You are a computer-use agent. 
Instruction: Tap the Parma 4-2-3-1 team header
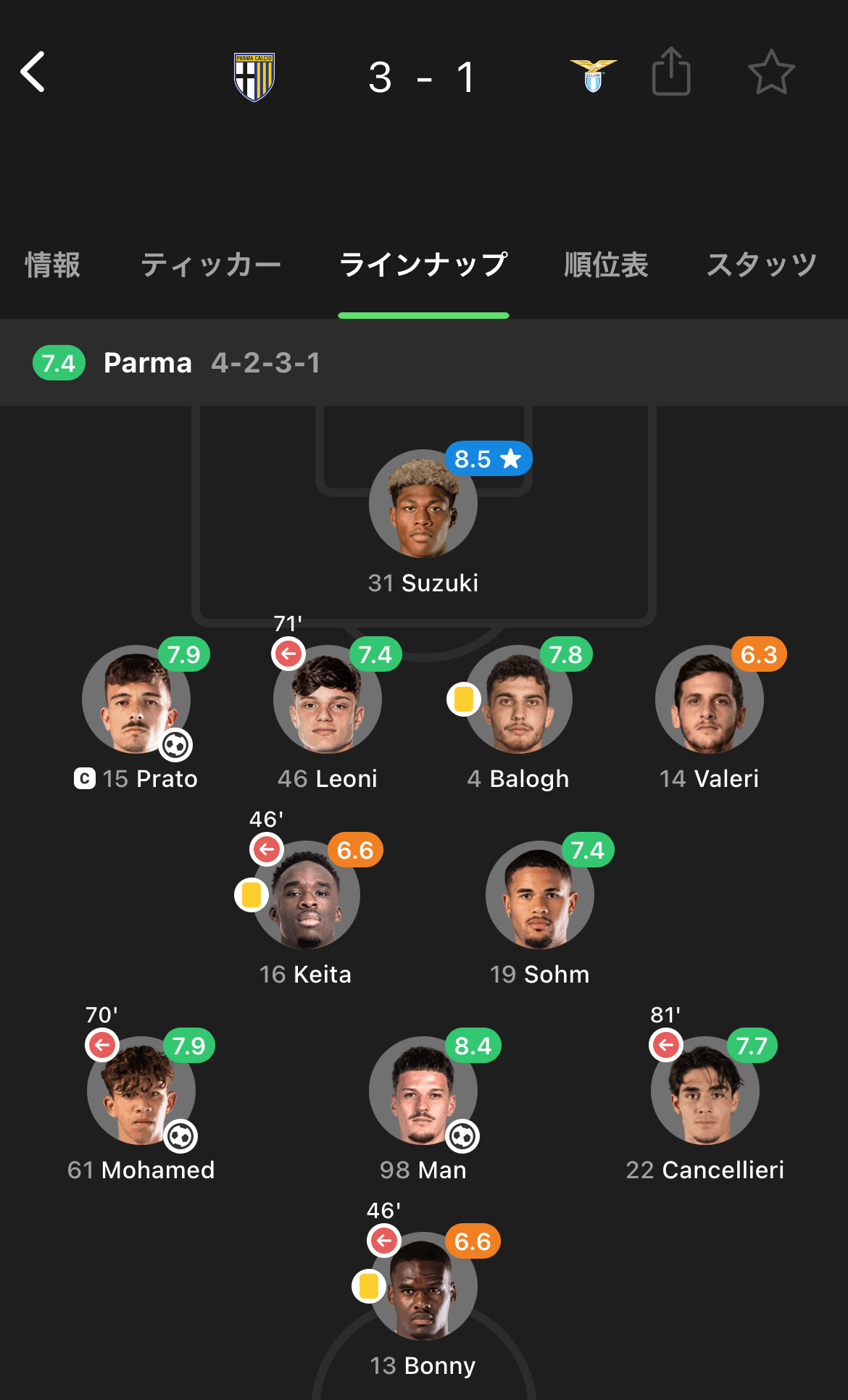[212, 363]
